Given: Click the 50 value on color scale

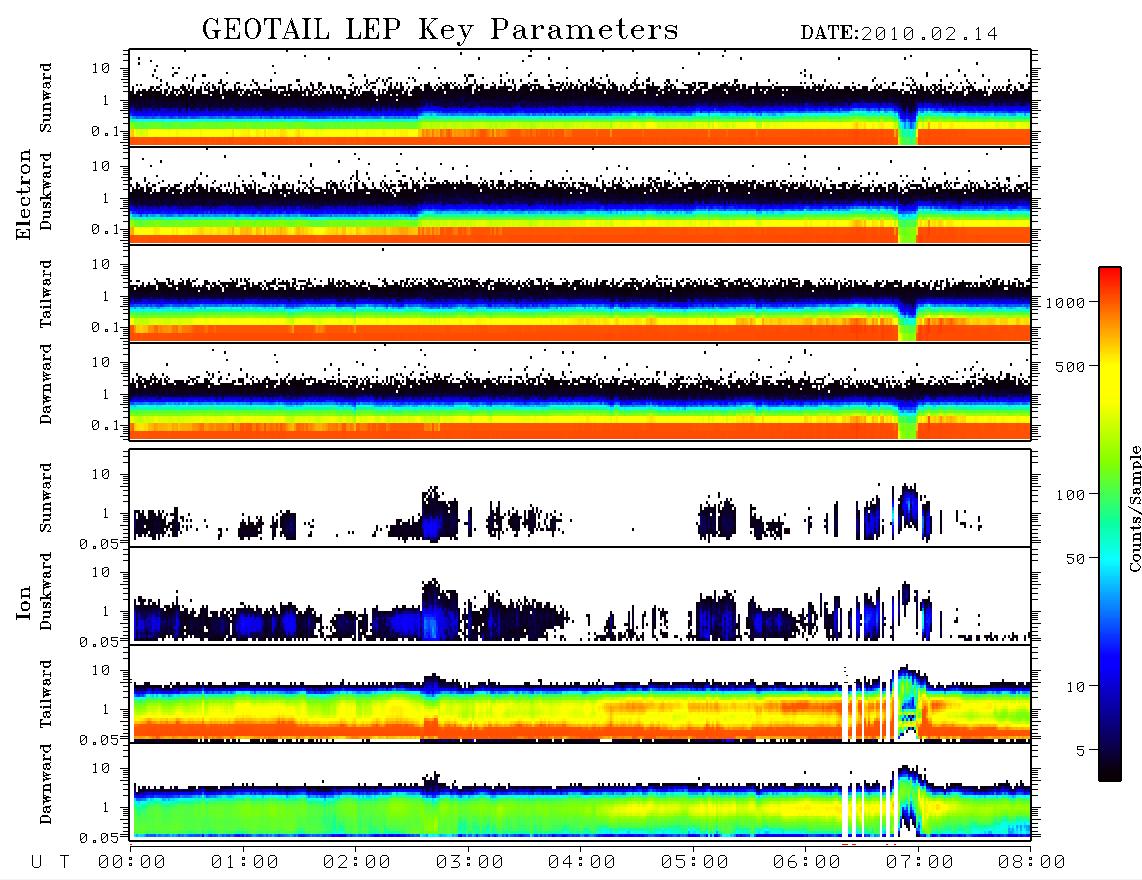Looking at the screenshot, I should (x=1075, y=559).
